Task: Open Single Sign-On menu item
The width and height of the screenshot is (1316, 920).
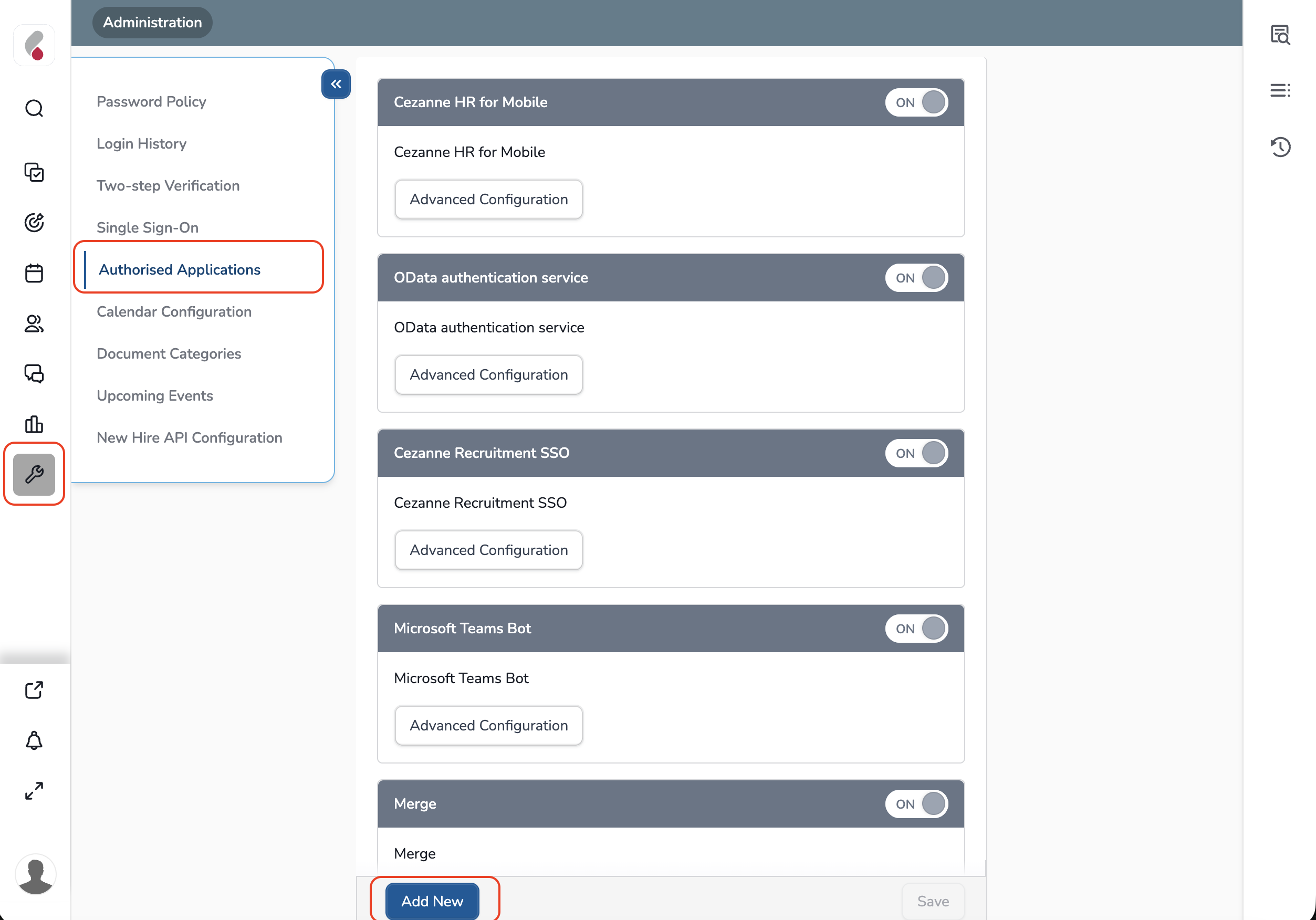Action: tap(148, 227)
